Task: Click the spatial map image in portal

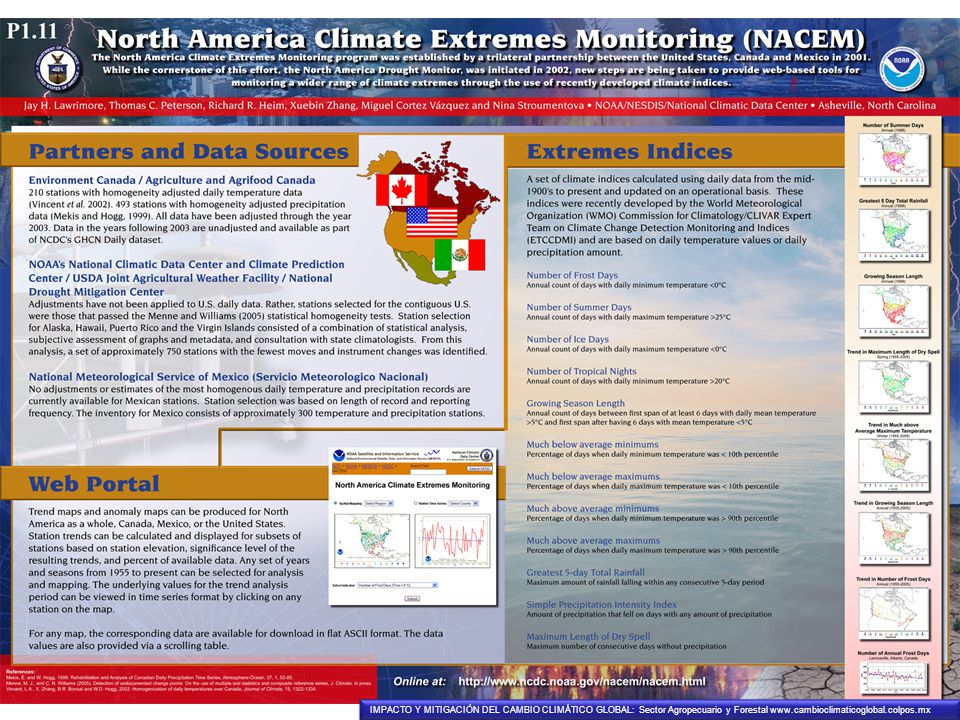Action: click(372, 541)
